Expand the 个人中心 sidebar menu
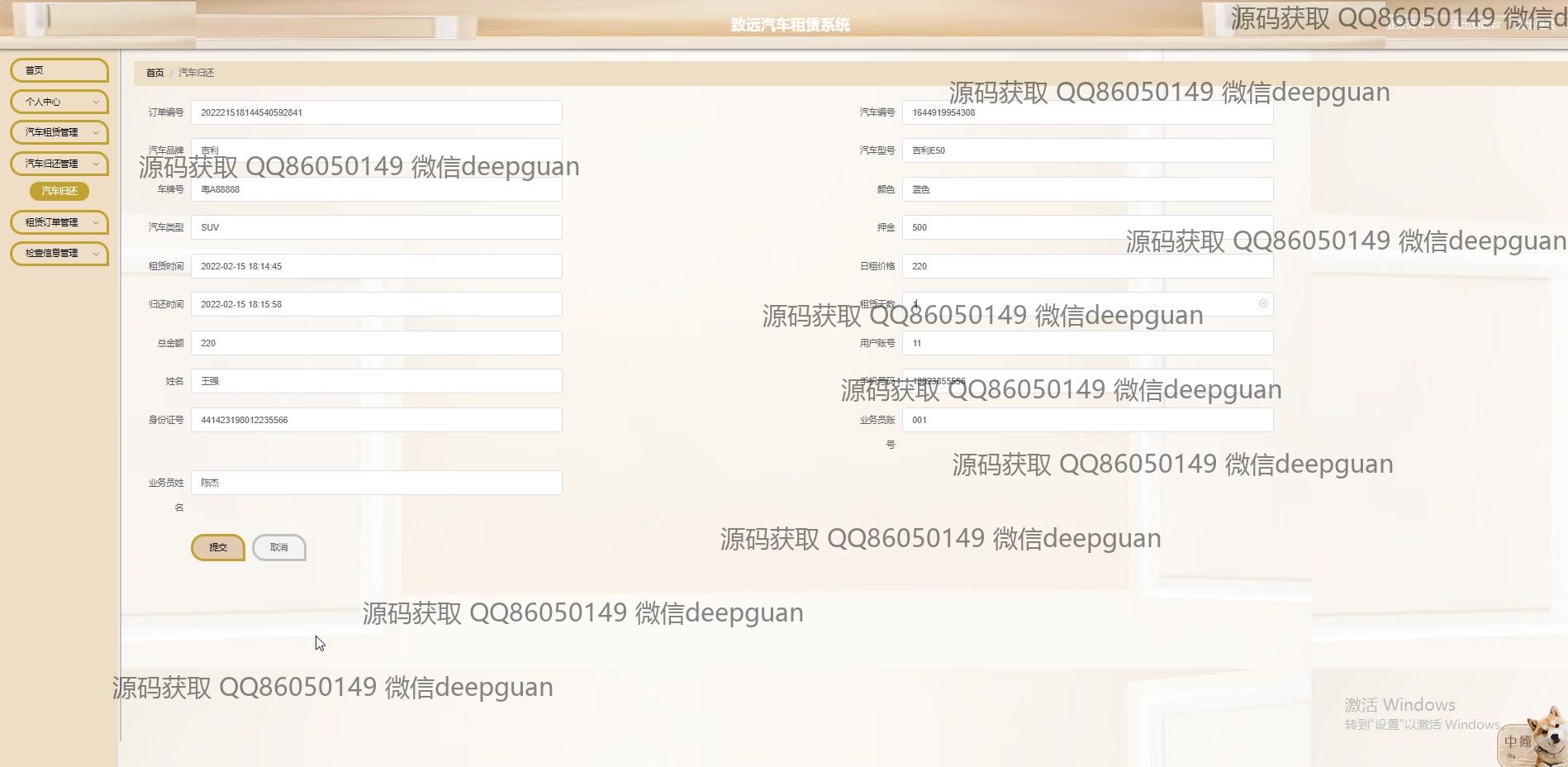Viewport: 1568px width, 767px height. pos(59,102)
